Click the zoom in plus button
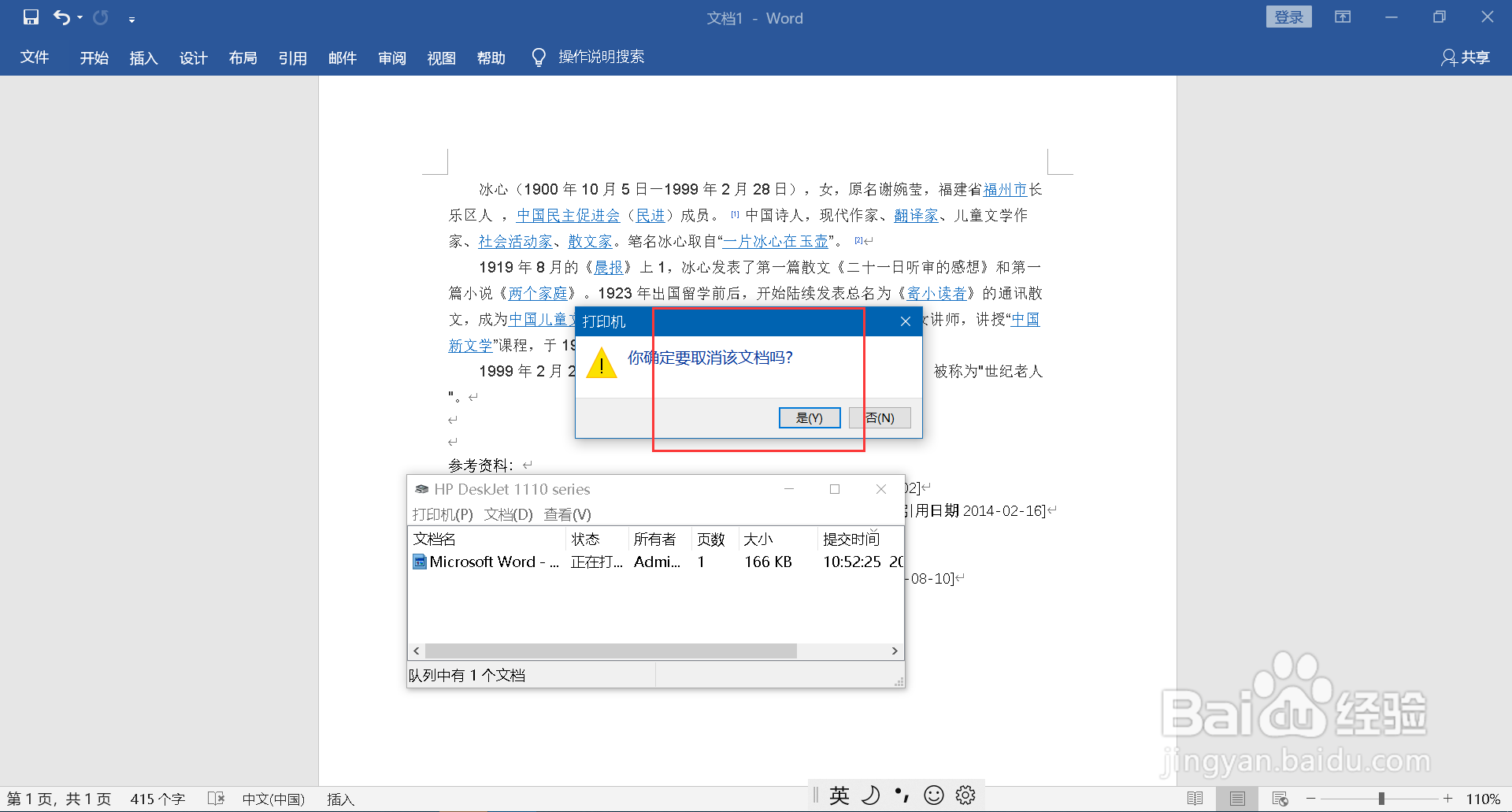 click(1447, 799)
